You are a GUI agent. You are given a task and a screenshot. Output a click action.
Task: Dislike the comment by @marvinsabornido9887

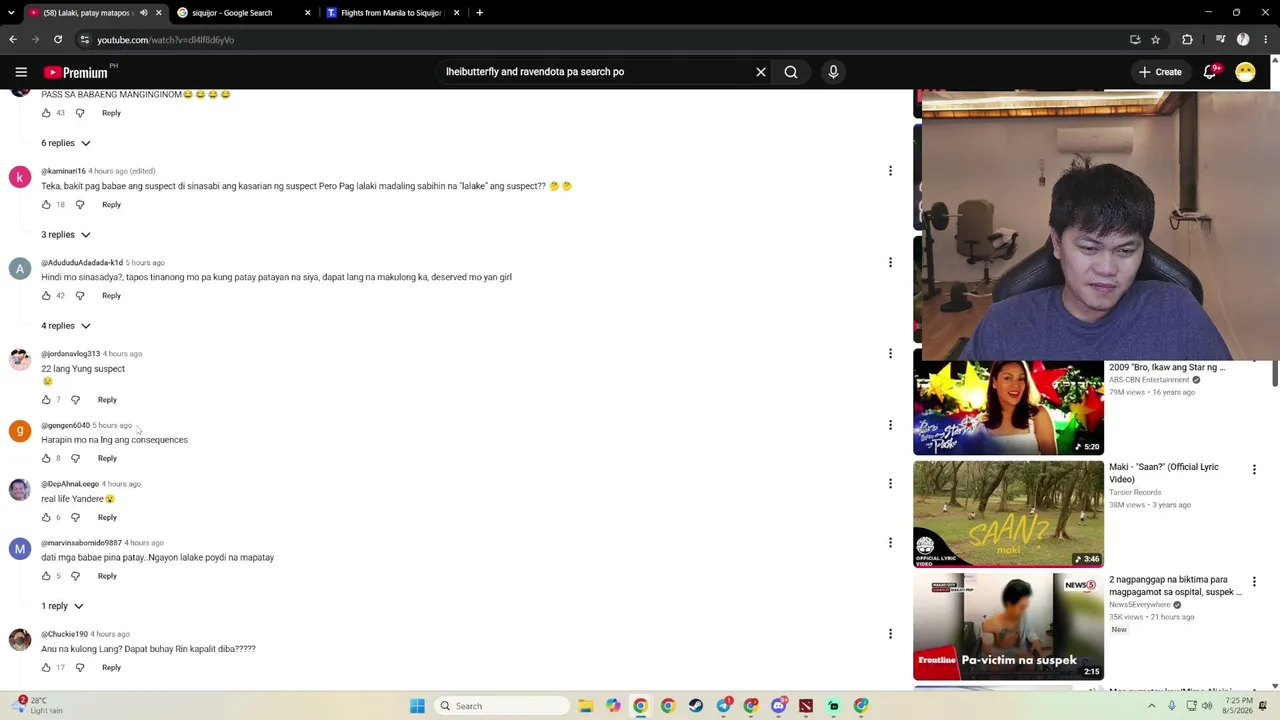pyautogui.click(x=75, y=576)
